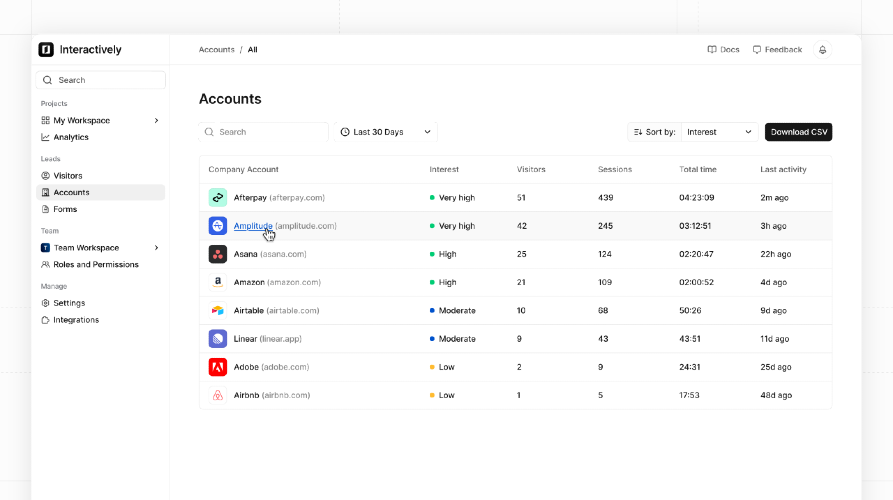
Task: Click the 48d ago last activity cell
Action: tap(776, 395)
